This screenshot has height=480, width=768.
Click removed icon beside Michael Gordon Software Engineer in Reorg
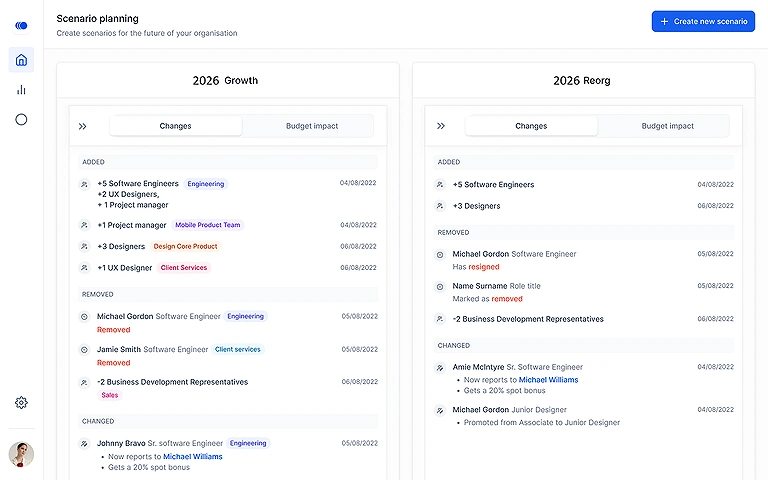[x=440, y=255]
